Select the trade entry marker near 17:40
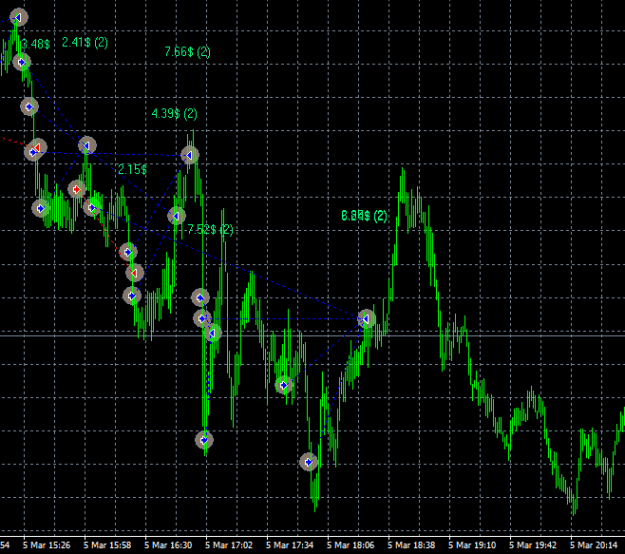This screenshot has height=554, width=625. point(284,385)
